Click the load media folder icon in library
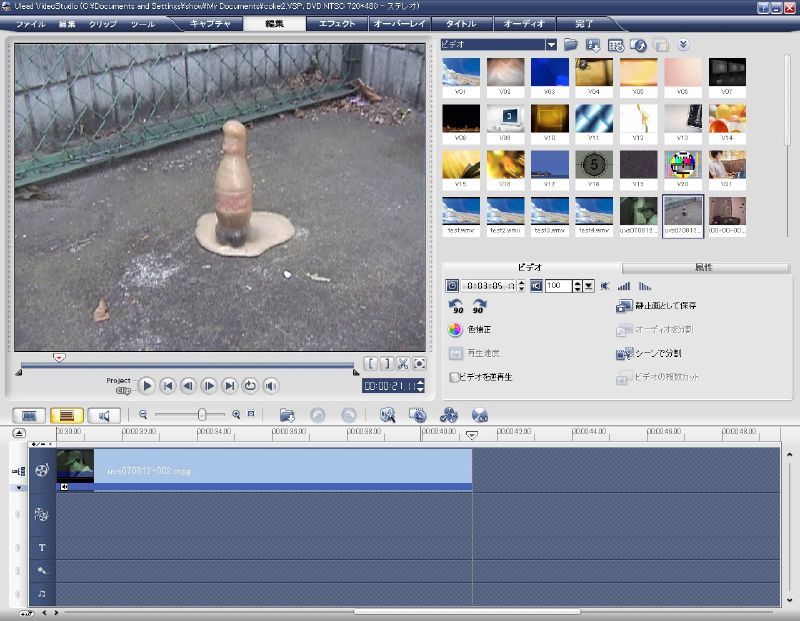The height and width of the screenshot is (621, 800). coord(571,45)
